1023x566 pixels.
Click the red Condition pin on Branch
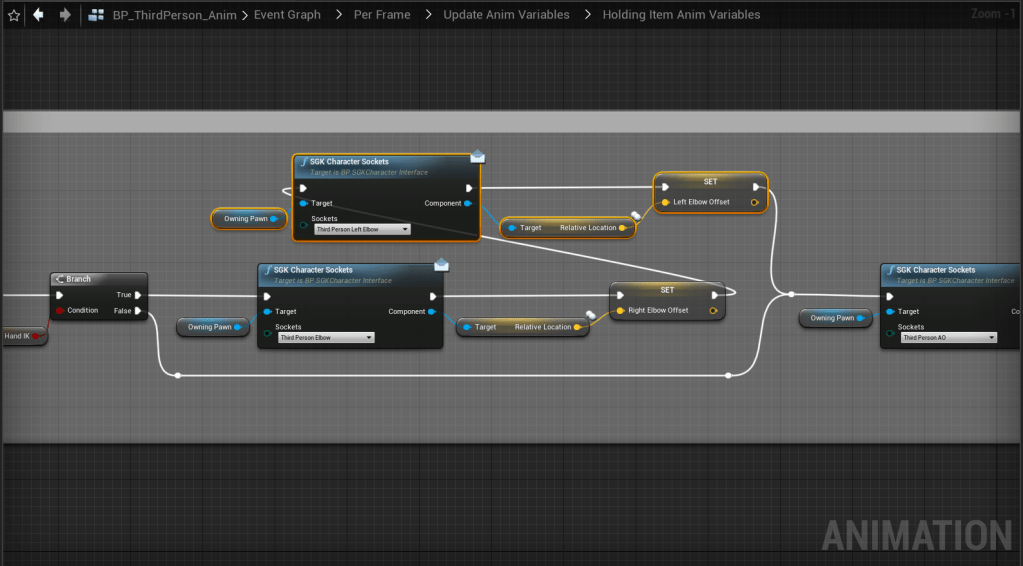click(x=60, y=311)
